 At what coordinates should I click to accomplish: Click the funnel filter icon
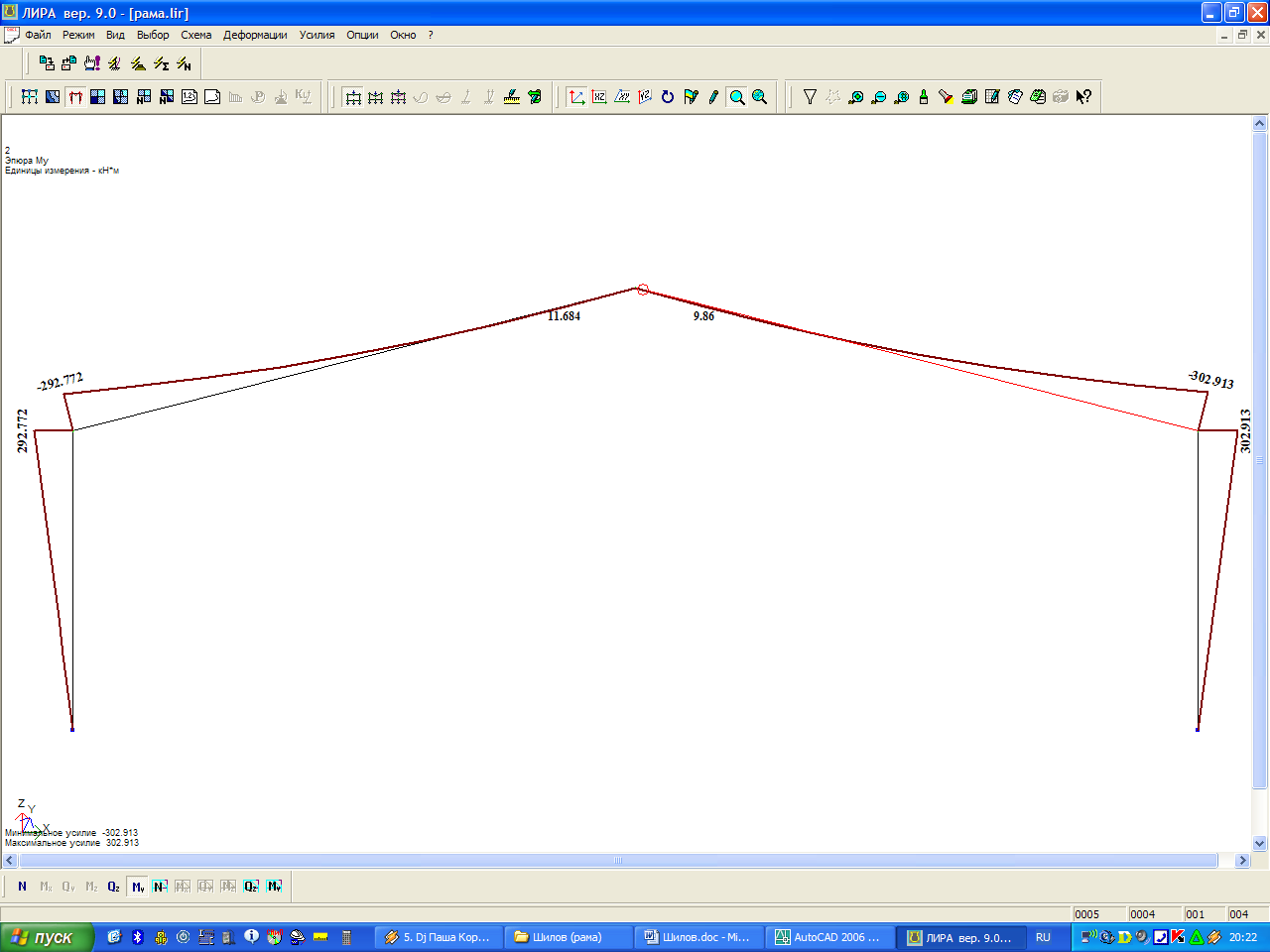click(810, 96)
